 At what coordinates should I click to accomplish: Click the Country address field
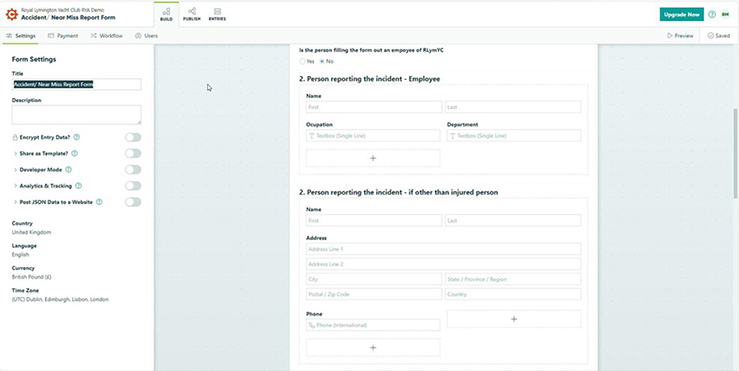click(x=513, y=294)
